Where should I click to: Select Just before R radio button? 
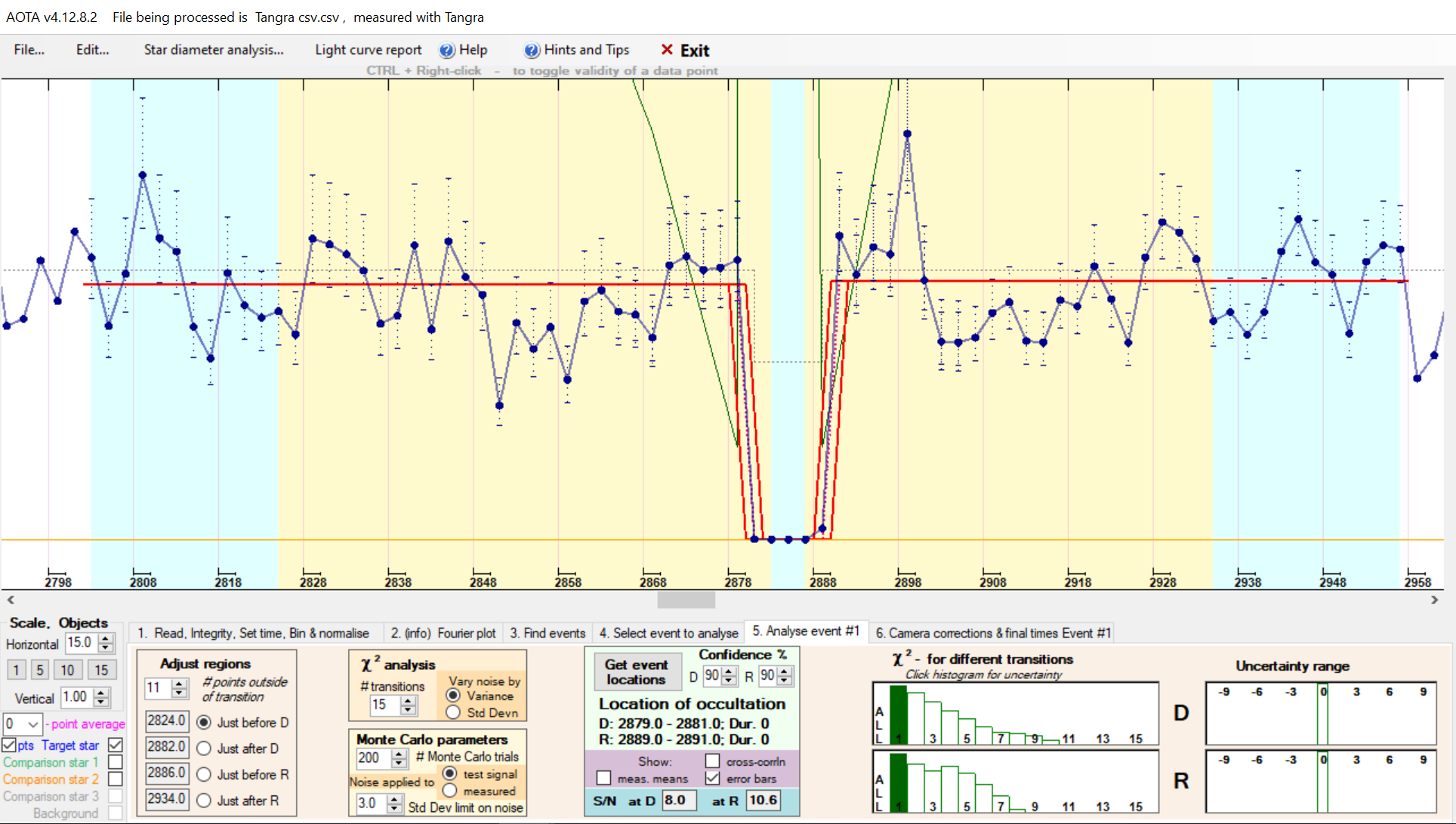204,775
